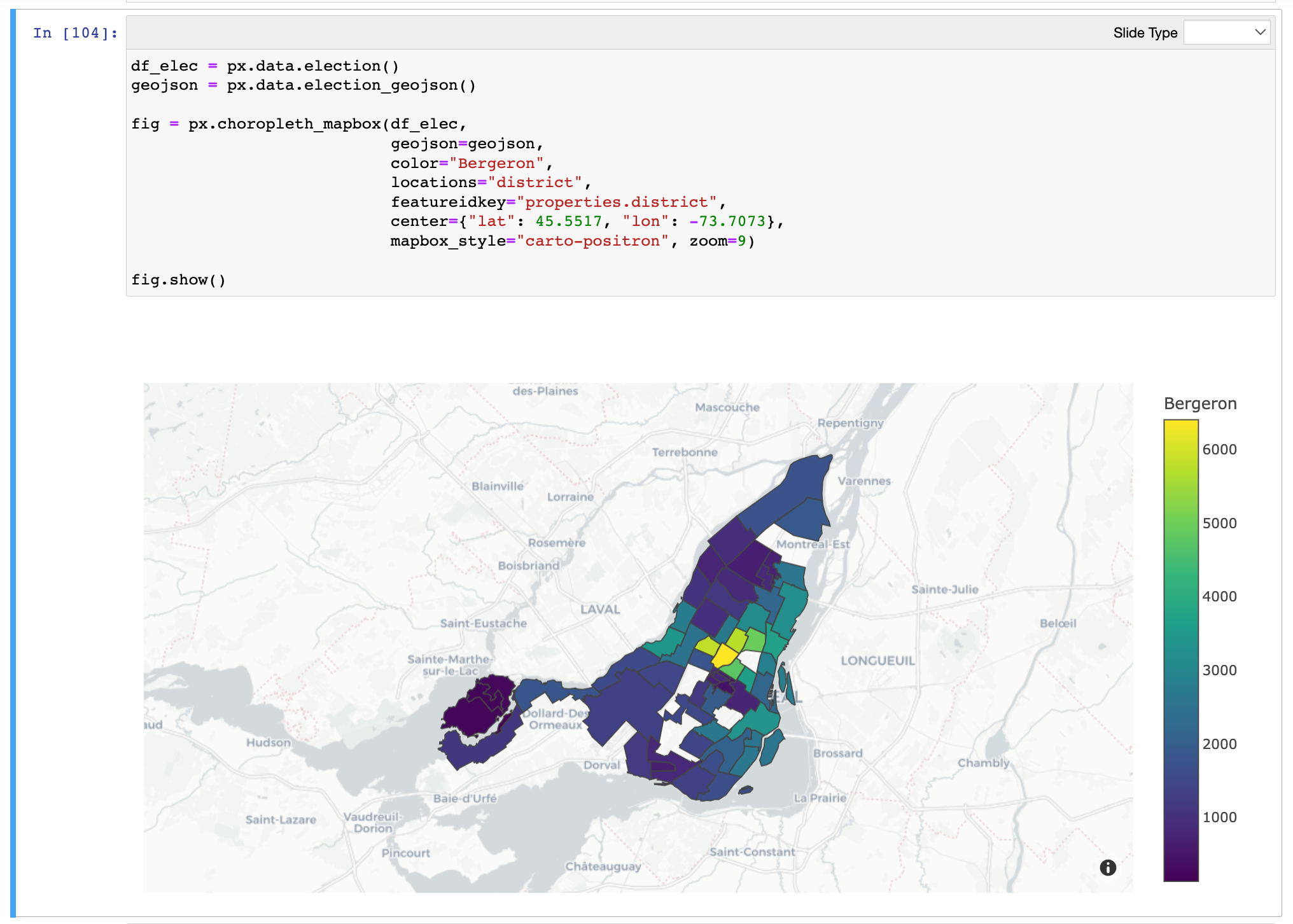1293x924 pixels.
Task: Click the LONGUEUIL label on the map
Action: [x=877, y=661]
